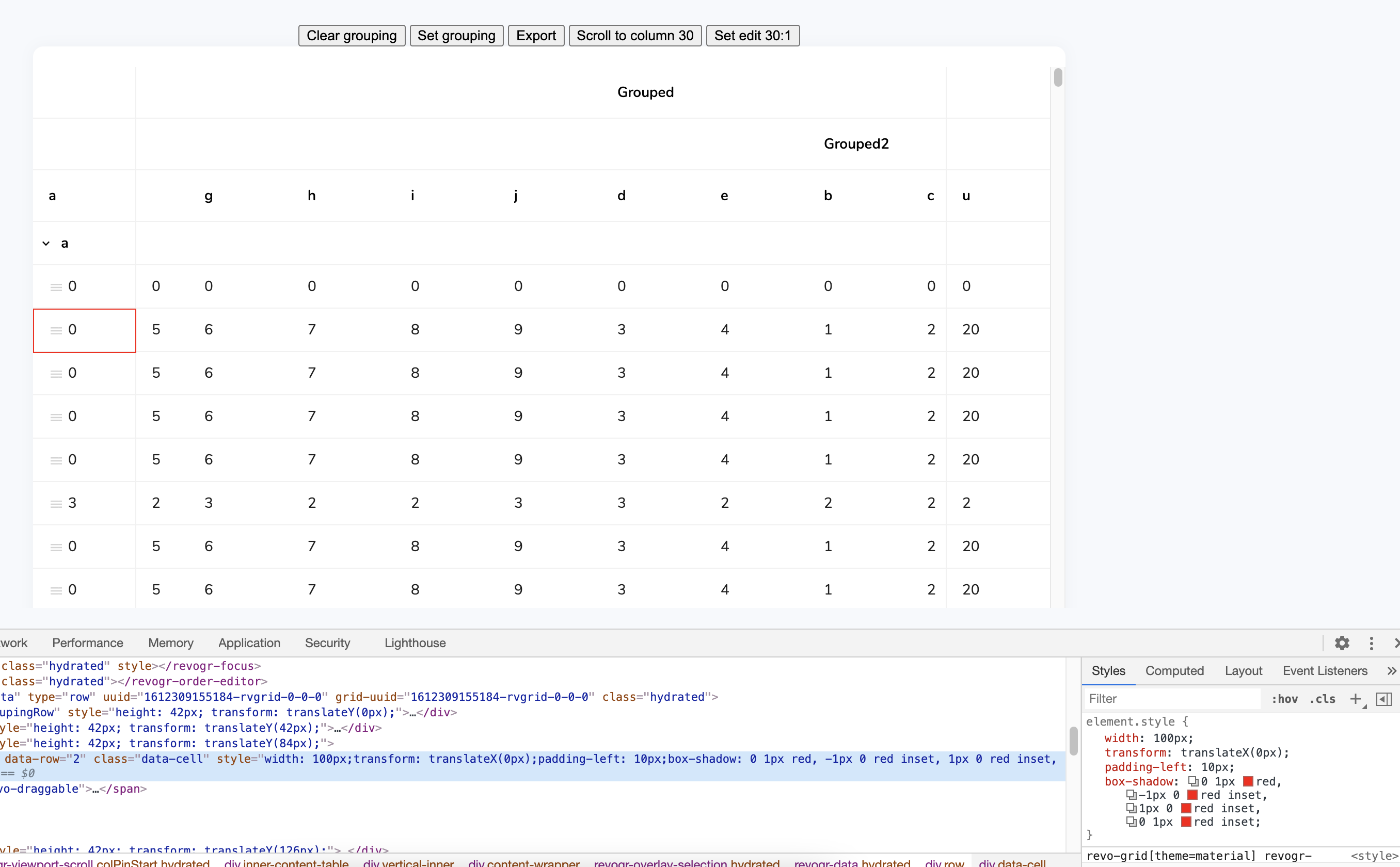Click the Styles filter input field
This screenshot has height=867, width=1400.
1170,698
